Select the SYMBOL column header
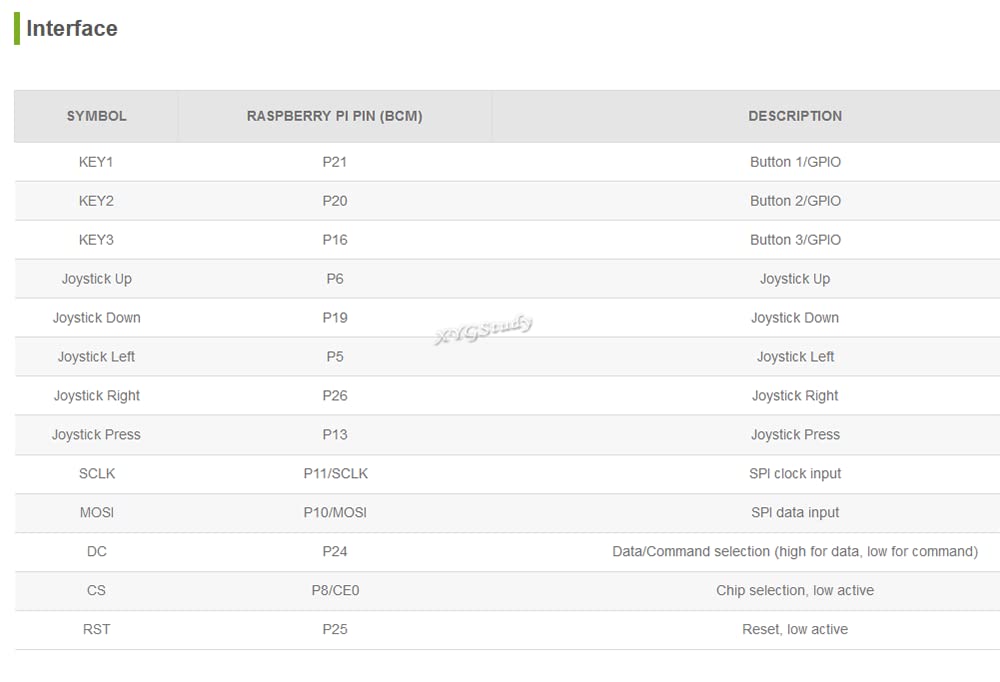The width and height of the screenshot is (1000, 682). pos(96,116)
